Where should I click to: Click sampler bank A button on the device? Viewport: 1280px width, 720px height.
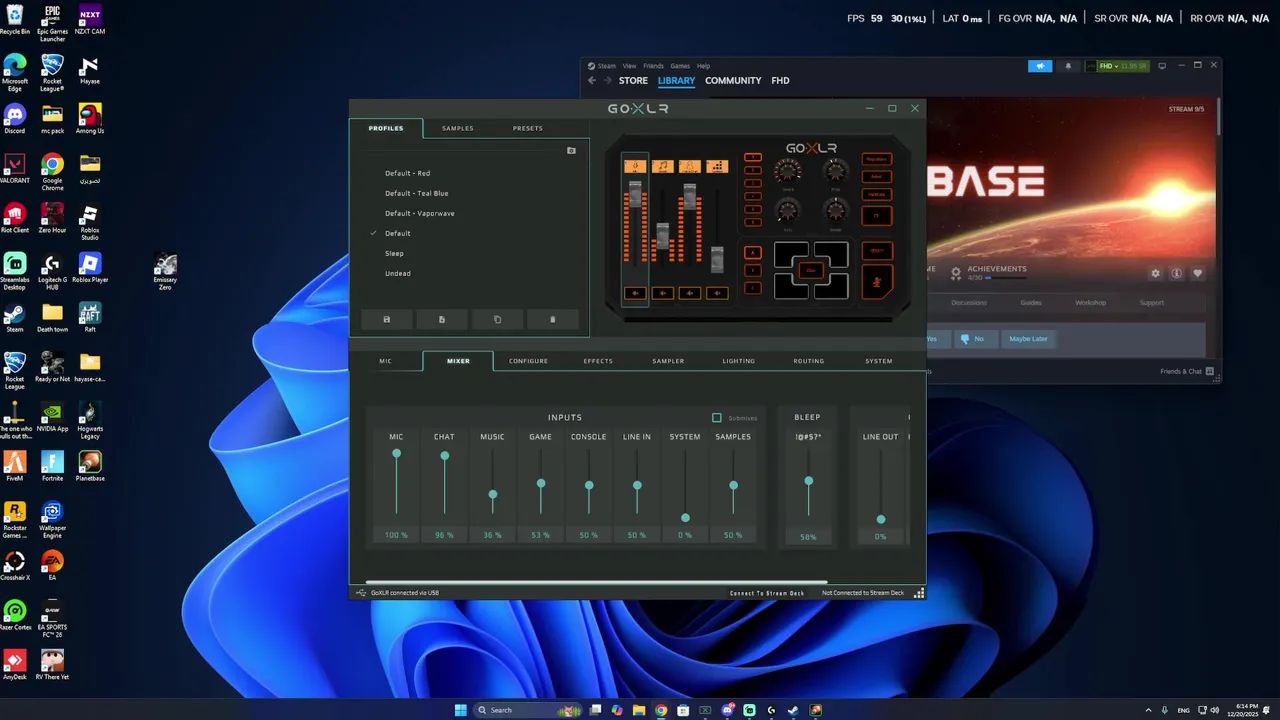[753, 252]
